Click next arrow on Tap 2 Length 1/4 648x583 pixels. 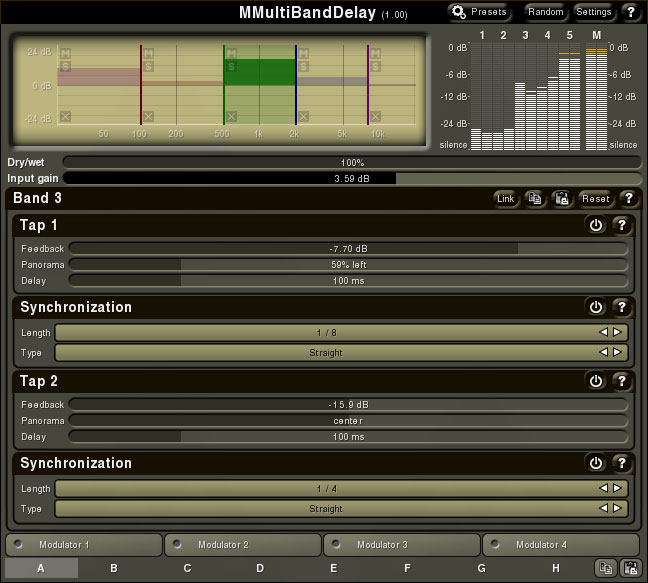(617, 488)
